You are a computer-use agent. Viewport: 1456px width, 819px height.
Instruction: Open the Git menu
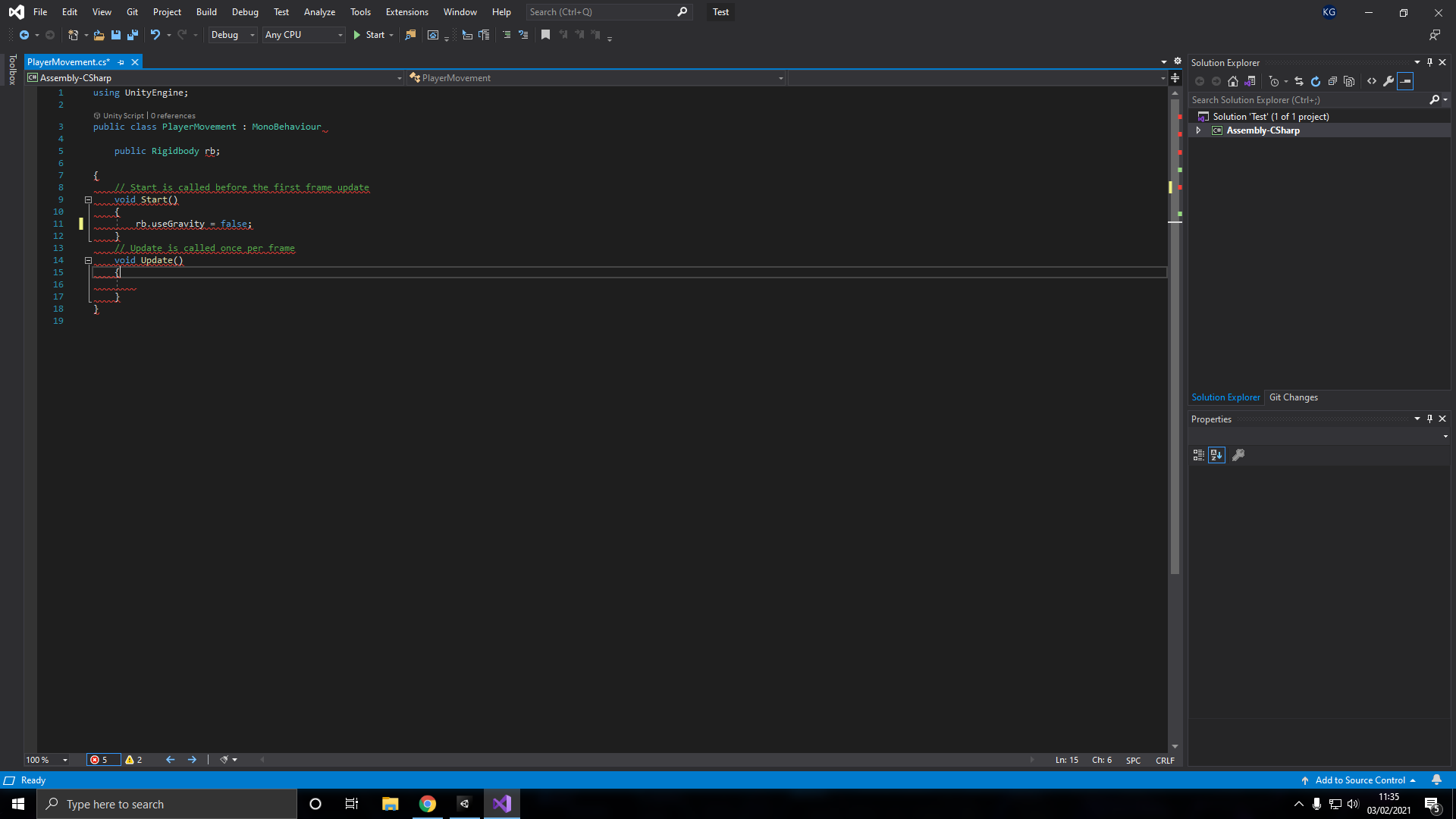pyautogui.click(x=132, y=12)
